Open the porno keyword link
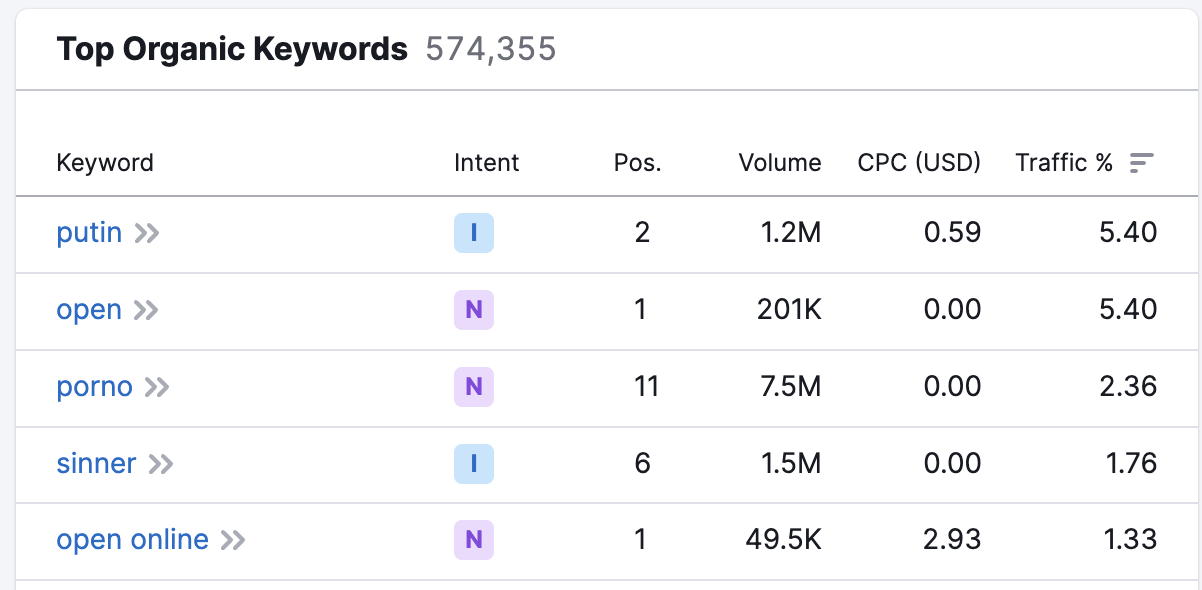Viewport: 1202px width, 590px height. click(x=94, y=387)
